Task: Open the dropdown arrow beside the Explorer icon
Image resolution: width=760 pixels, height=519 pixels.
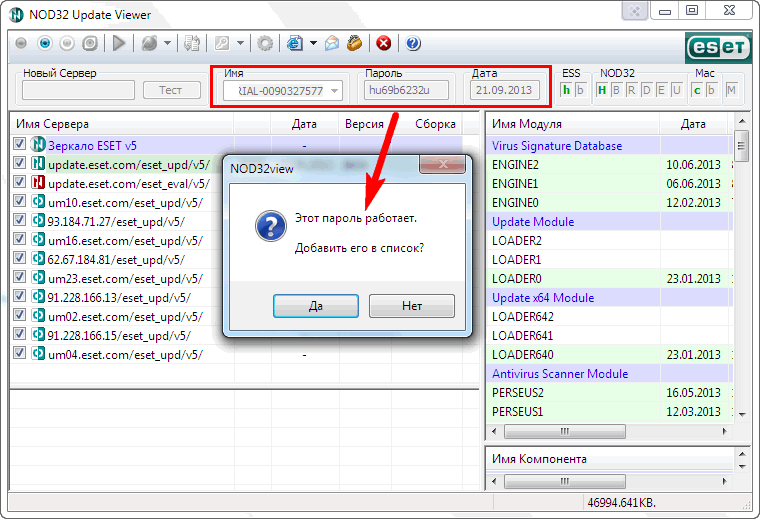Action: point(314,43)
